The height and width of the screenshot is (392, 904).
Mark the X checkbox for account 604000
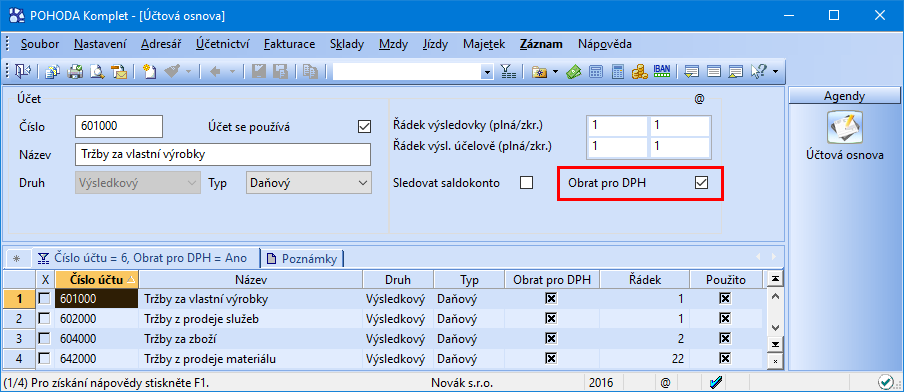pos(44,339)
